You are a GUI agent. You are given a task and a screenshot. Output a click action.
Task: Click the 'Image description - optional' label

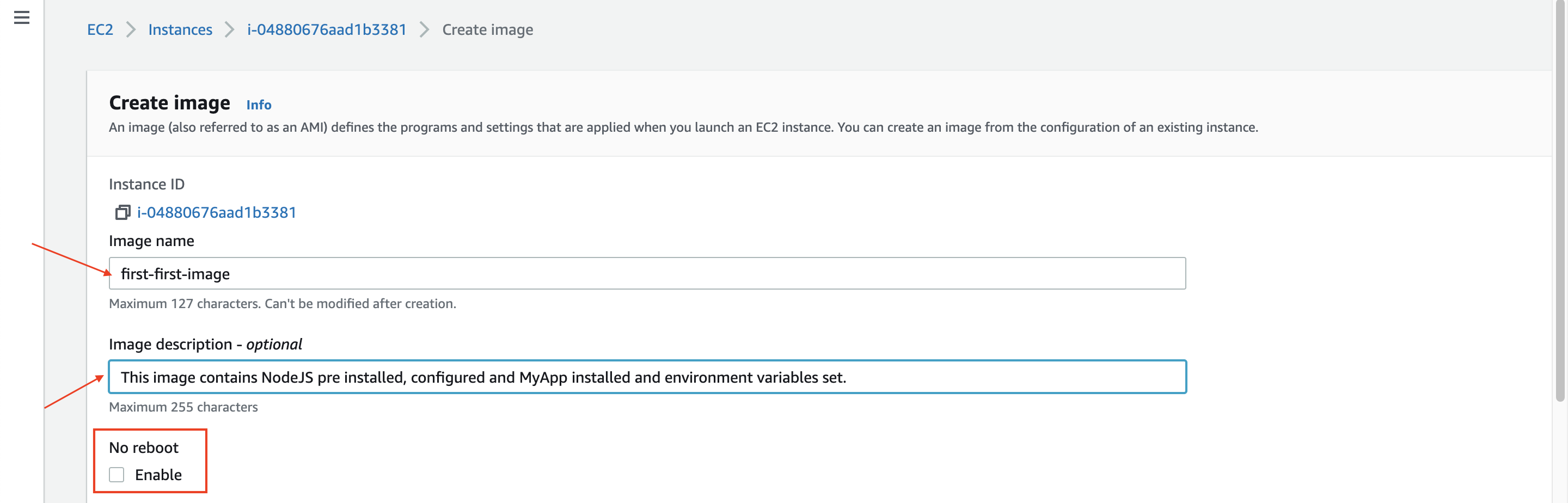[205, 344]
